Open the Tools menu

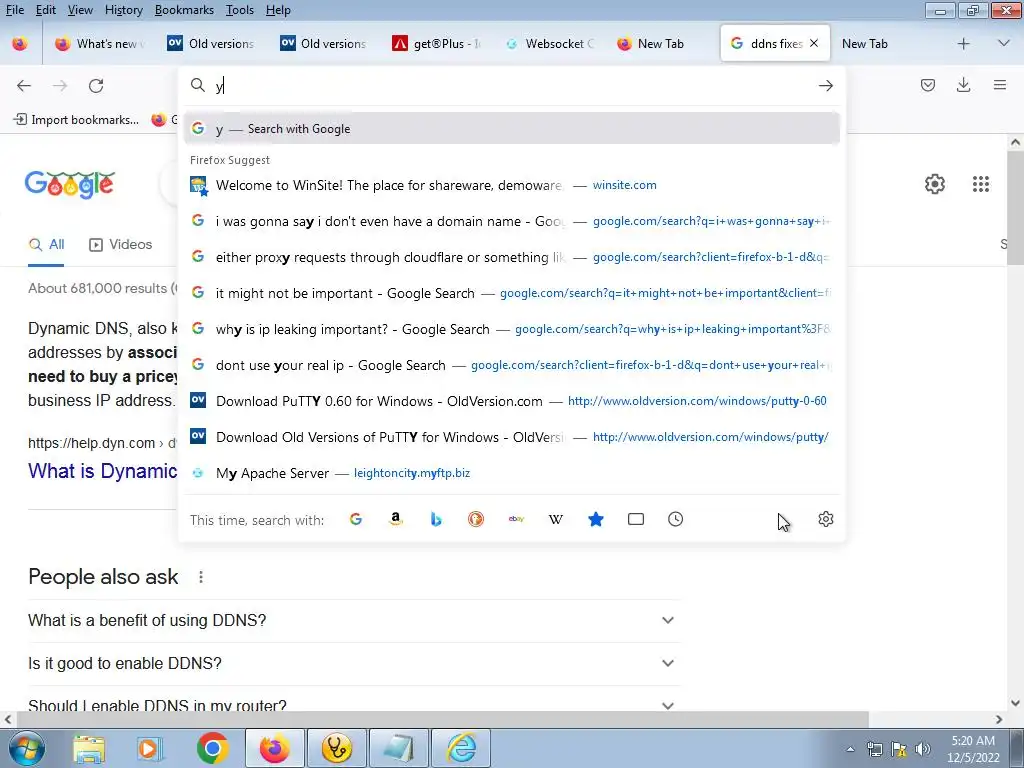point(240,10)
